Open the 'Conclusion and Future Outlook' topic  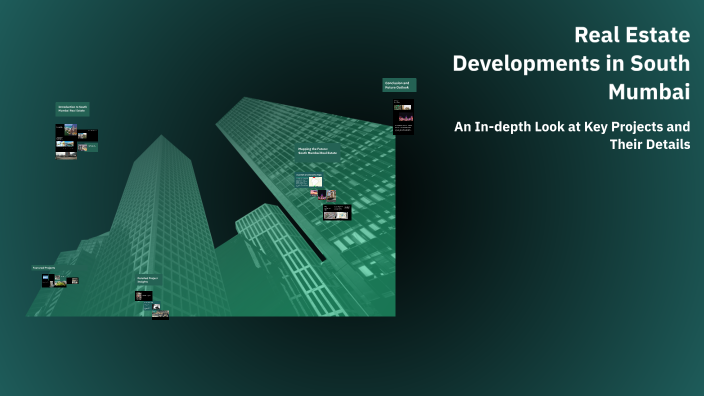point(399,85)
